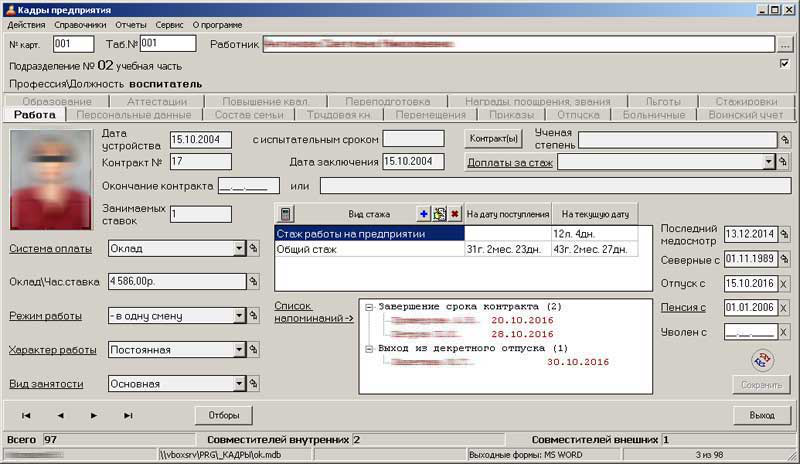Image resolution: width=800 pixels, height=464 pixels.
Task: Collapse the Завершение срока контракта node
Action: click(x=369, y=307)
